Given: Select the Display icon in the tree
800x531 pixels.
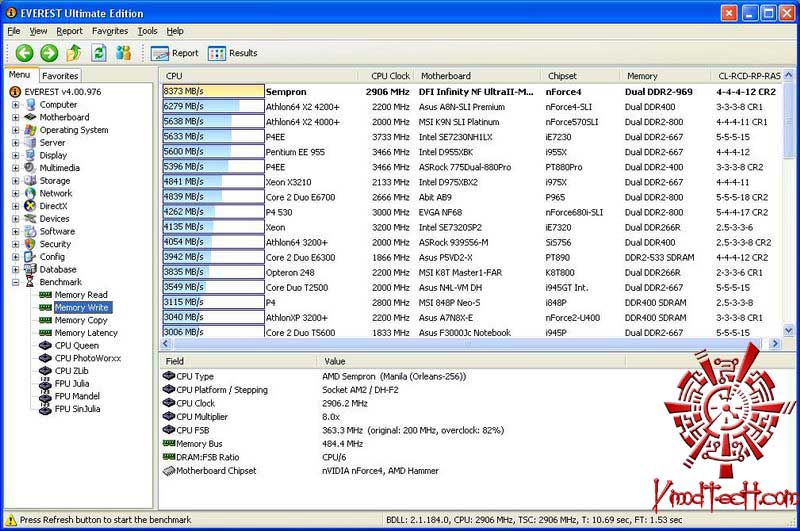Looking at the screenshot, I should pyautogui.click(x=31, y=155).
